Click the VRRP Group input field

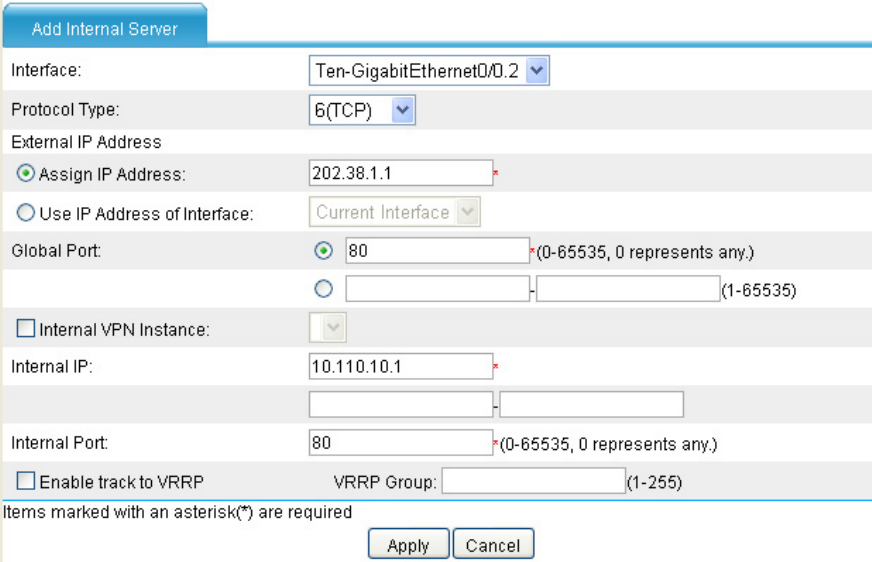pos(533,480)
